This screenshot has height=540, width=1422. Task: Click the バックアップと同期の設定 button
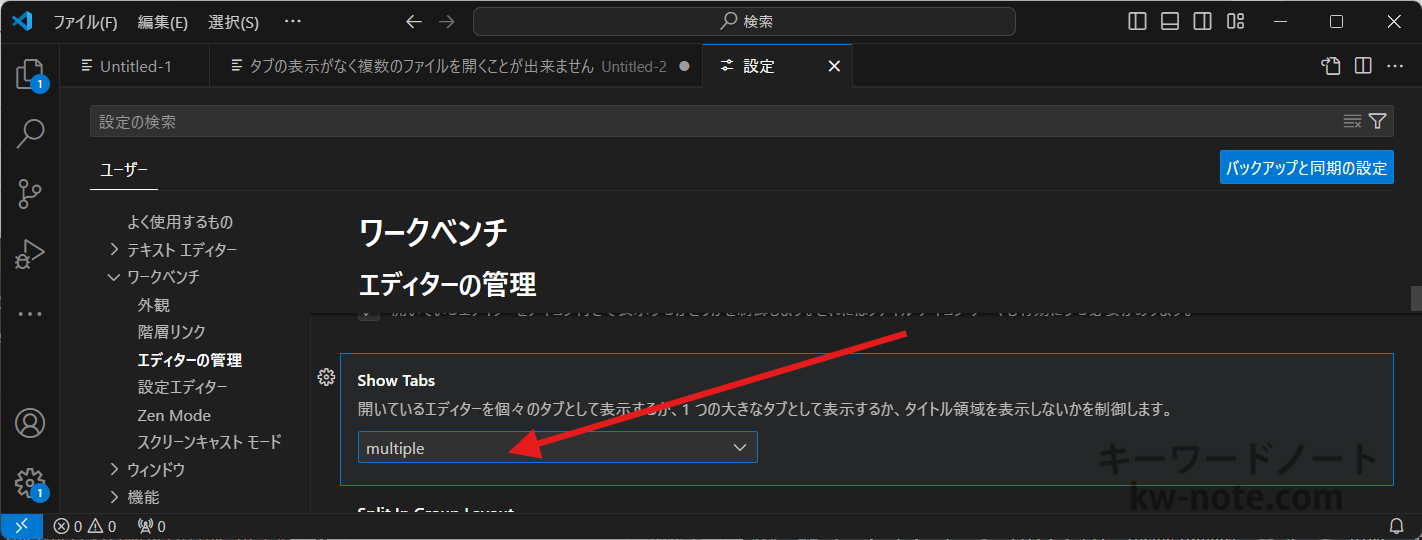[x=1306, y=167]
